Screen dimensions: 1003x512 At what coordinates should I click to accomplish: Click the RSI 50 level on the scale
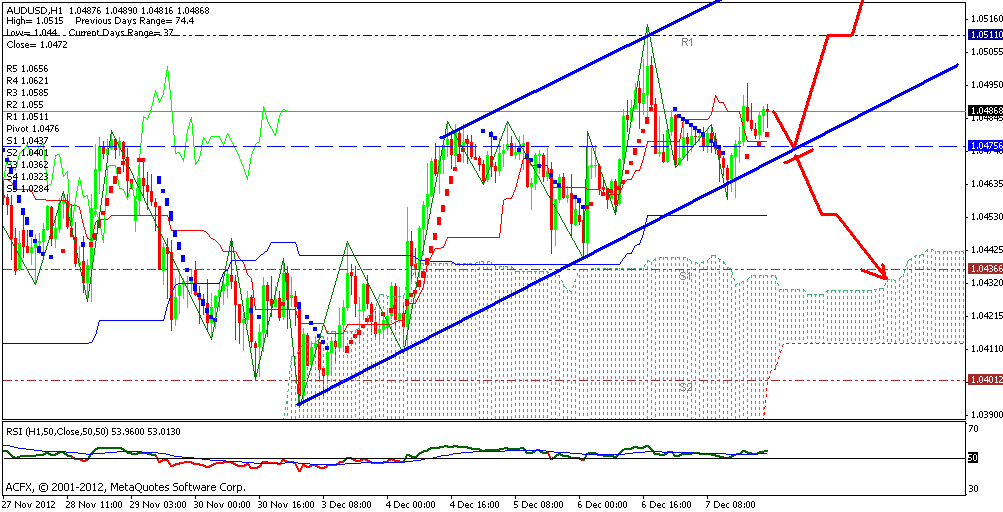tap(973, 458)
